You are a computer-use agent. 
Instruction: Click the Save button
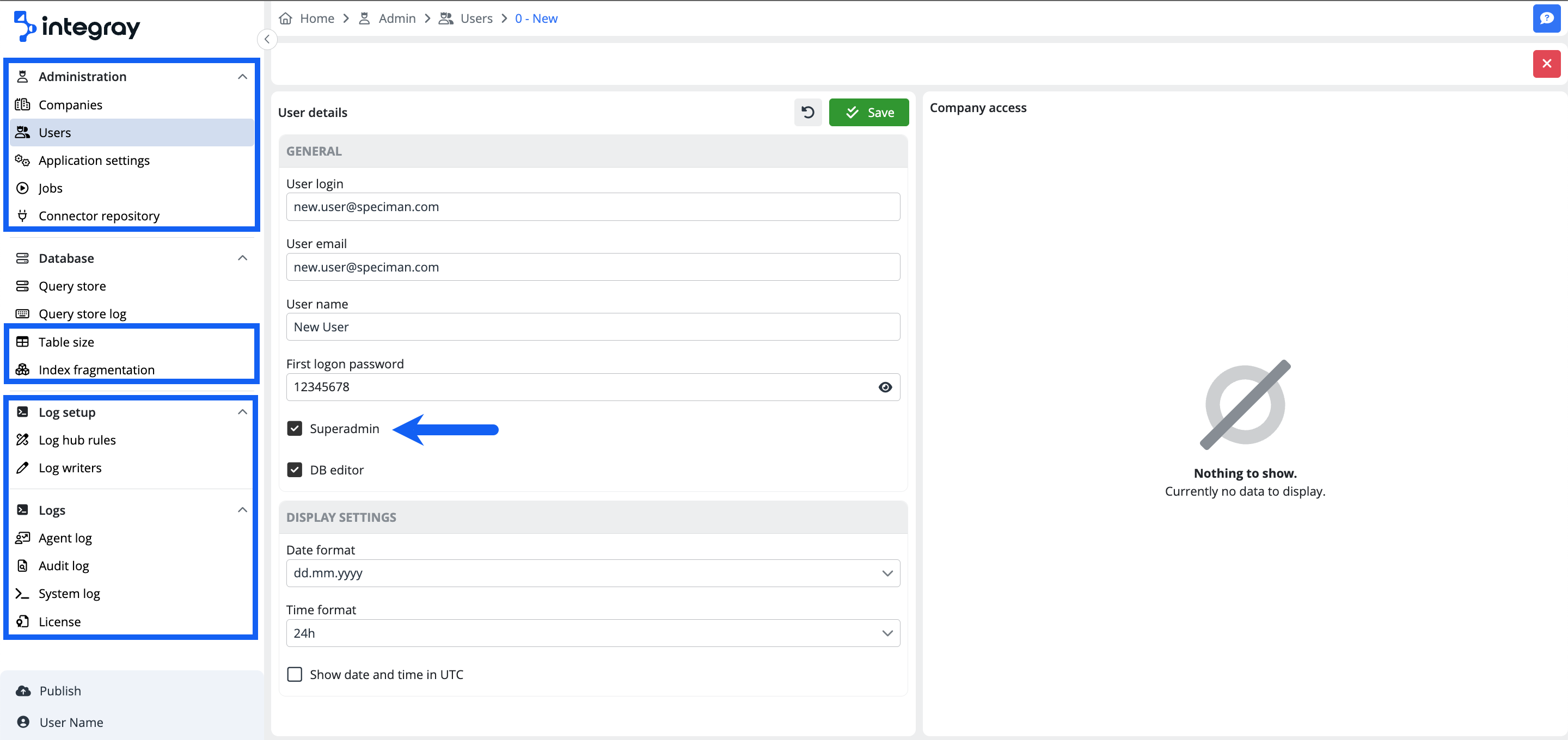pos(868,112)
